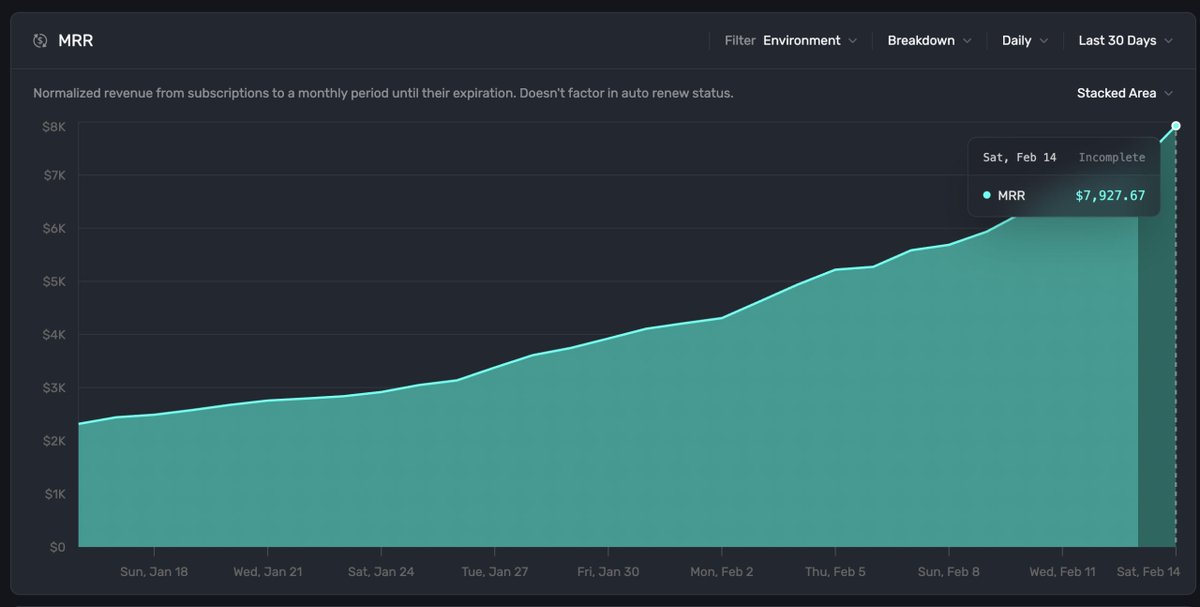Click the $1K y-axis label
The image size is (1200, 607).
[x=53, y=494]
